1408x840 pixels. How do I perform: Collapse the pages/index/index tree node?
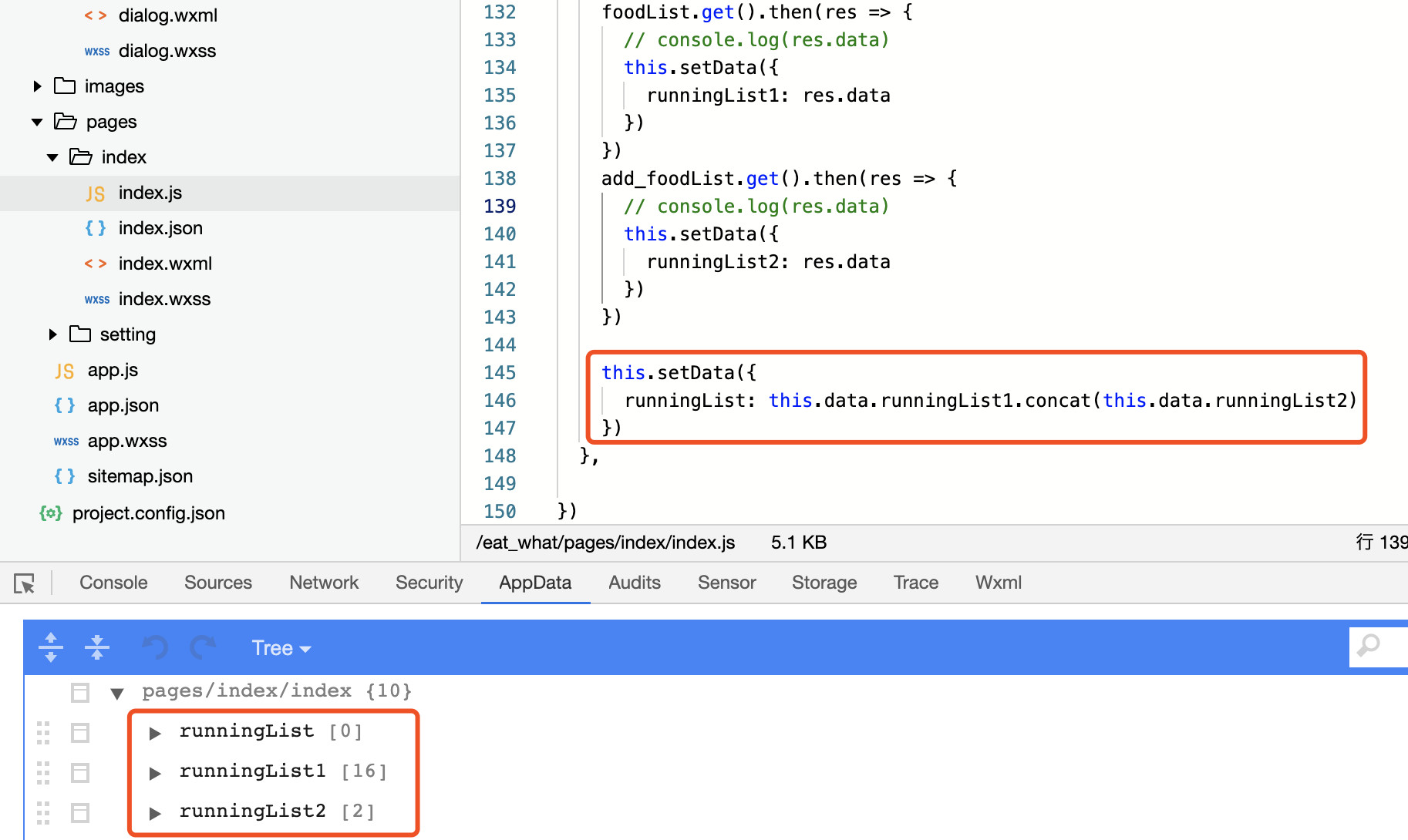click(x=117, y=693)
